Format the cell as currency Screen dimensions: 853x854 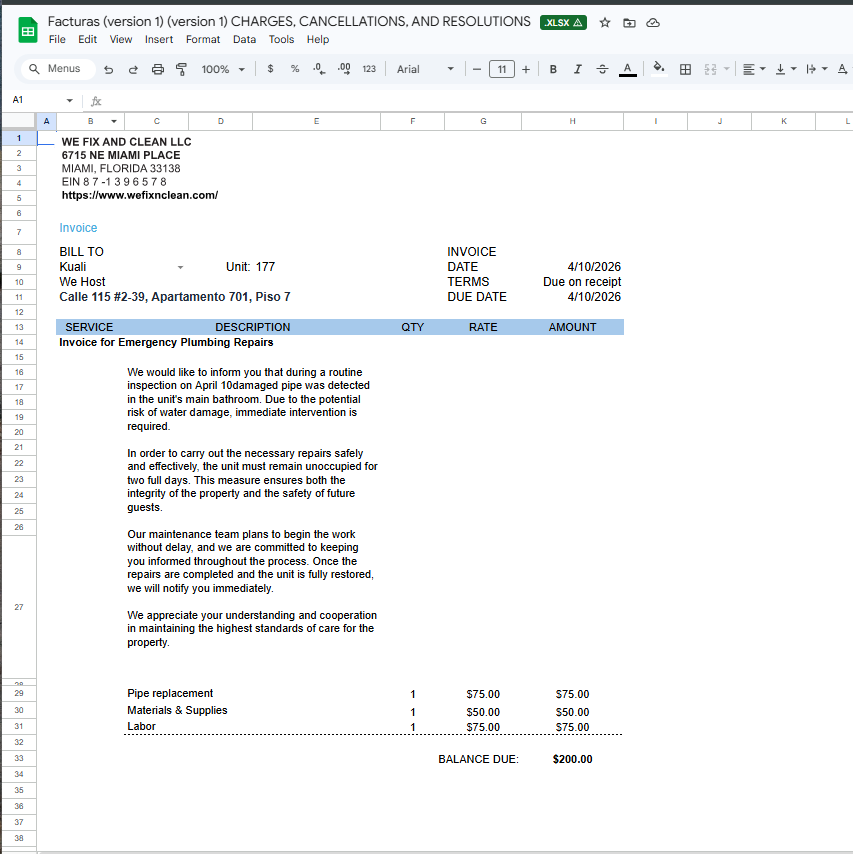pyautogui.click(x=270, y=69)
